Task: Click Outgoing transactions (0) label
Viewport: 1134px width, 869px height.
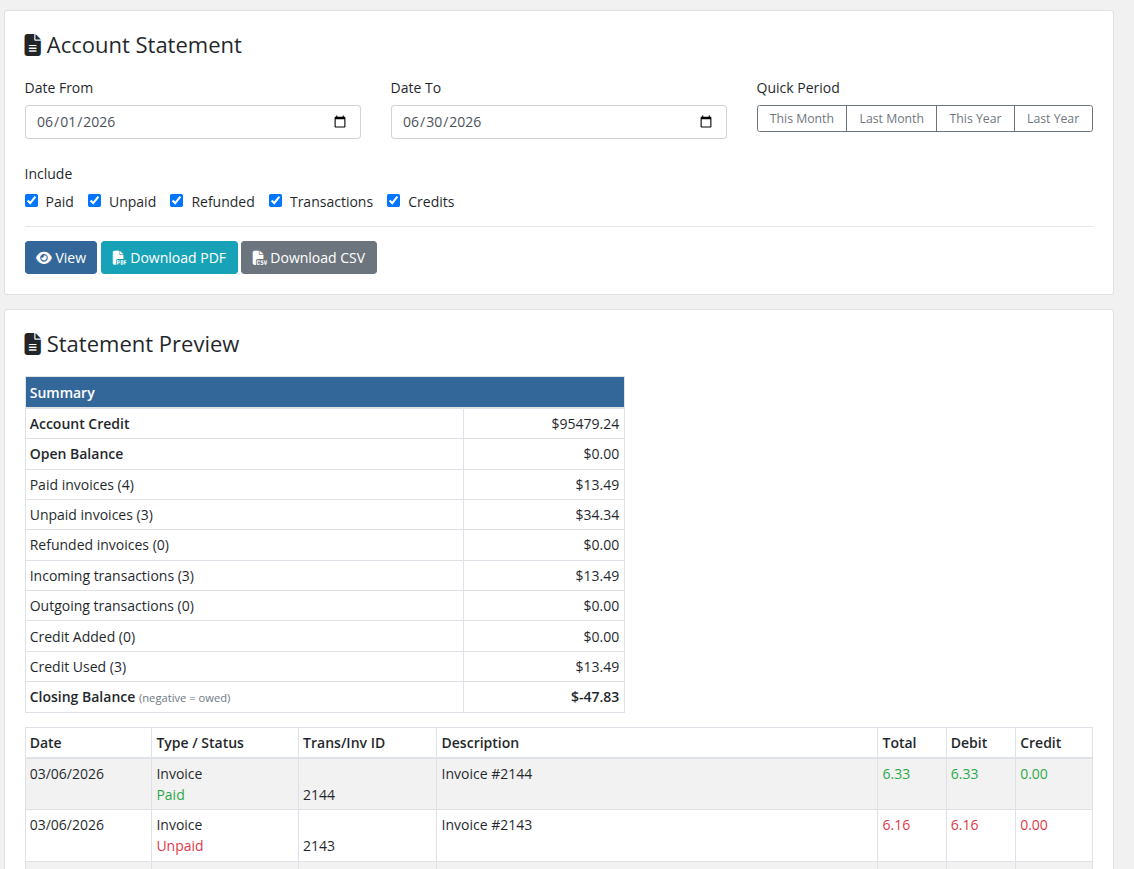Action: click(112, 606)
